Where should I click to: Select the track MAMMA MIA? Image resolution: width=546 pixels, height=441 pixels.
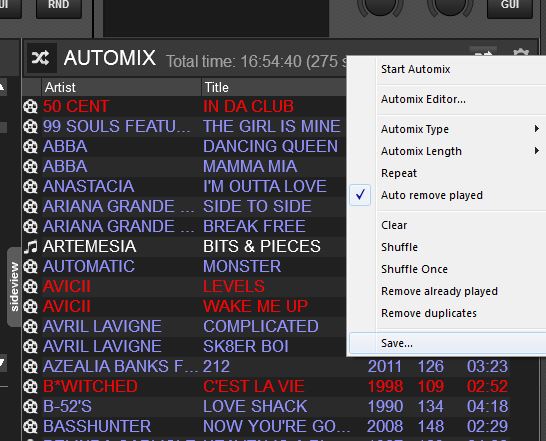[x=250, y=166]
